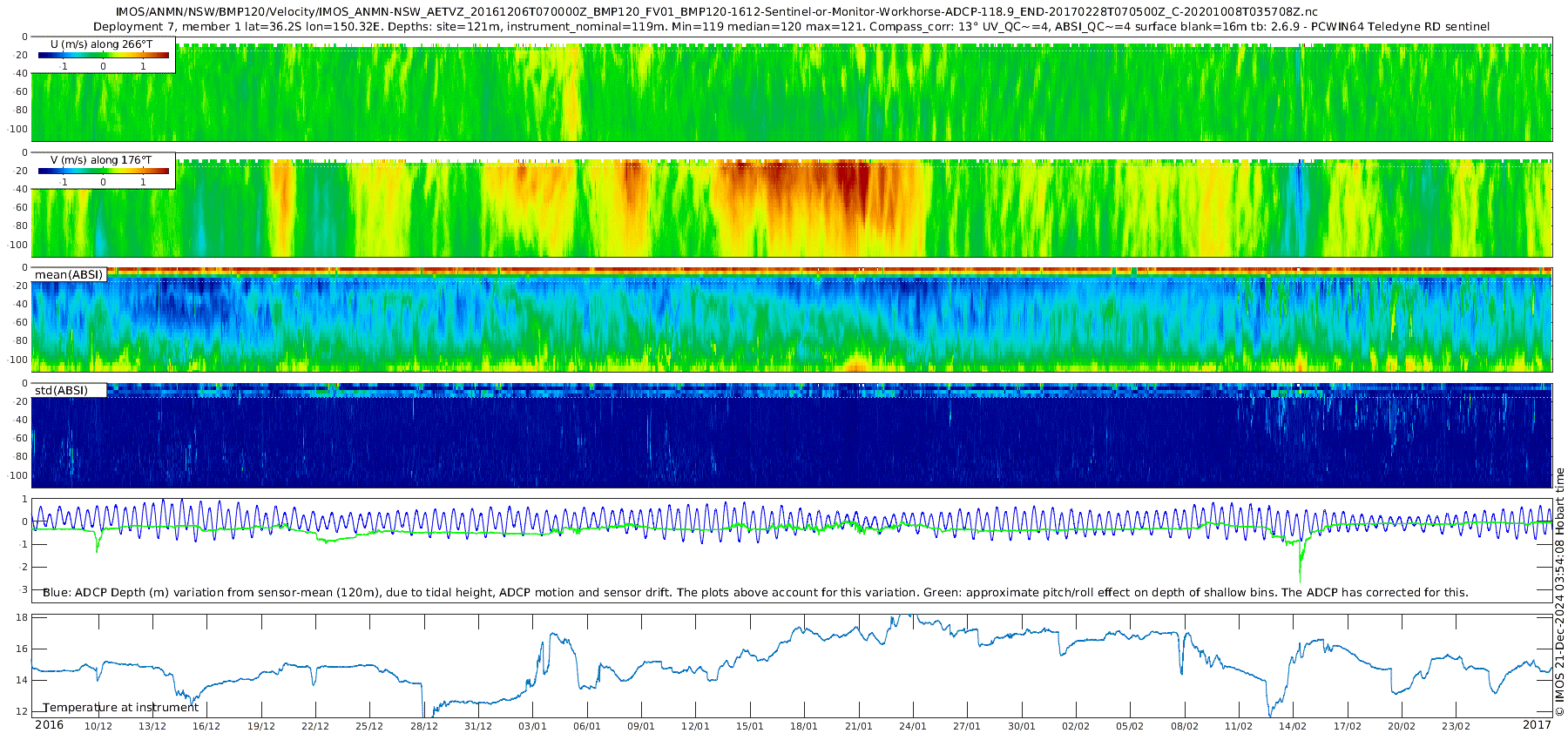The width and height of the screenshot is (1568, 740).
Task: Click the U velocity colorbar legend
Action: [x=103, y=55]
